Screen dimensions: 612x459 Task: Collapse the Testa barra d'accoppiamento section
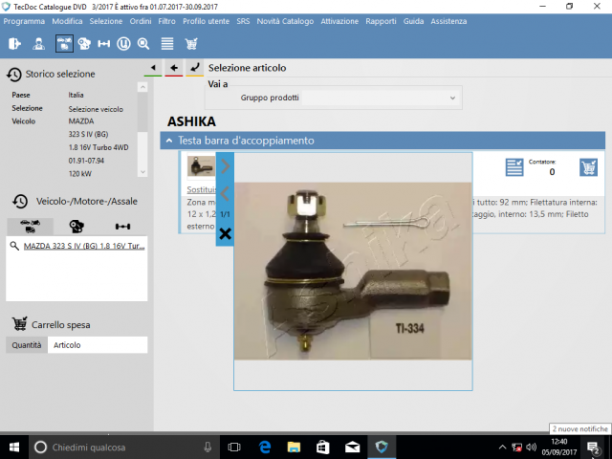point(169,141)
